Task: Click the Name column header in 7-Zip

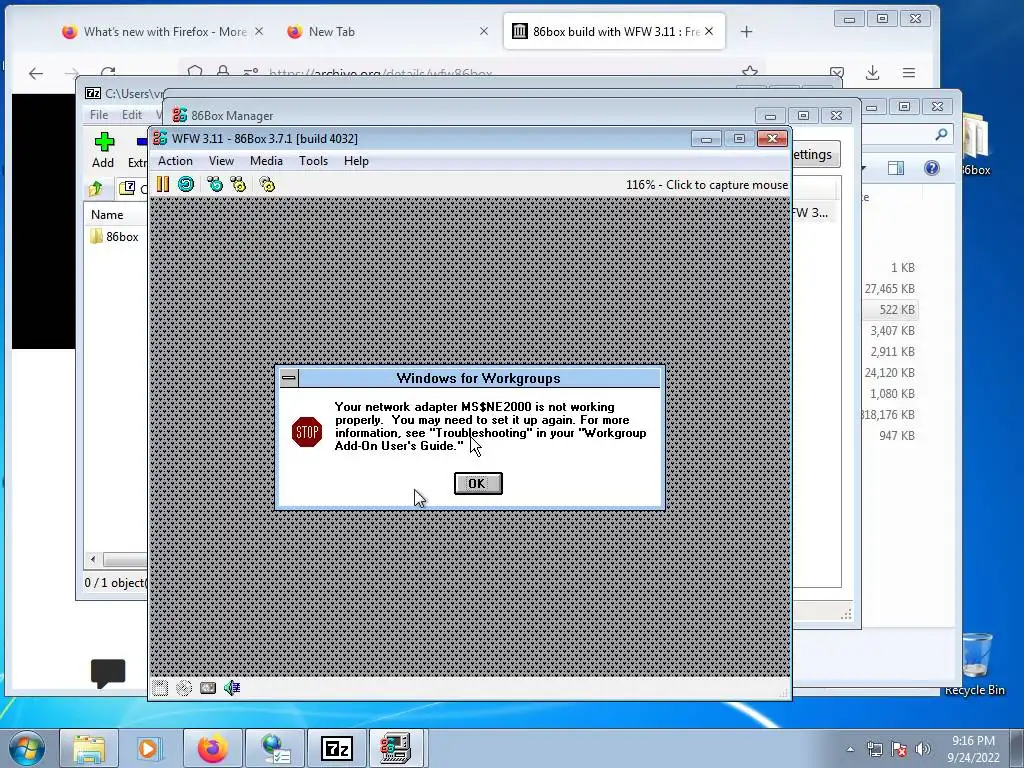Action: pos(116,214)
